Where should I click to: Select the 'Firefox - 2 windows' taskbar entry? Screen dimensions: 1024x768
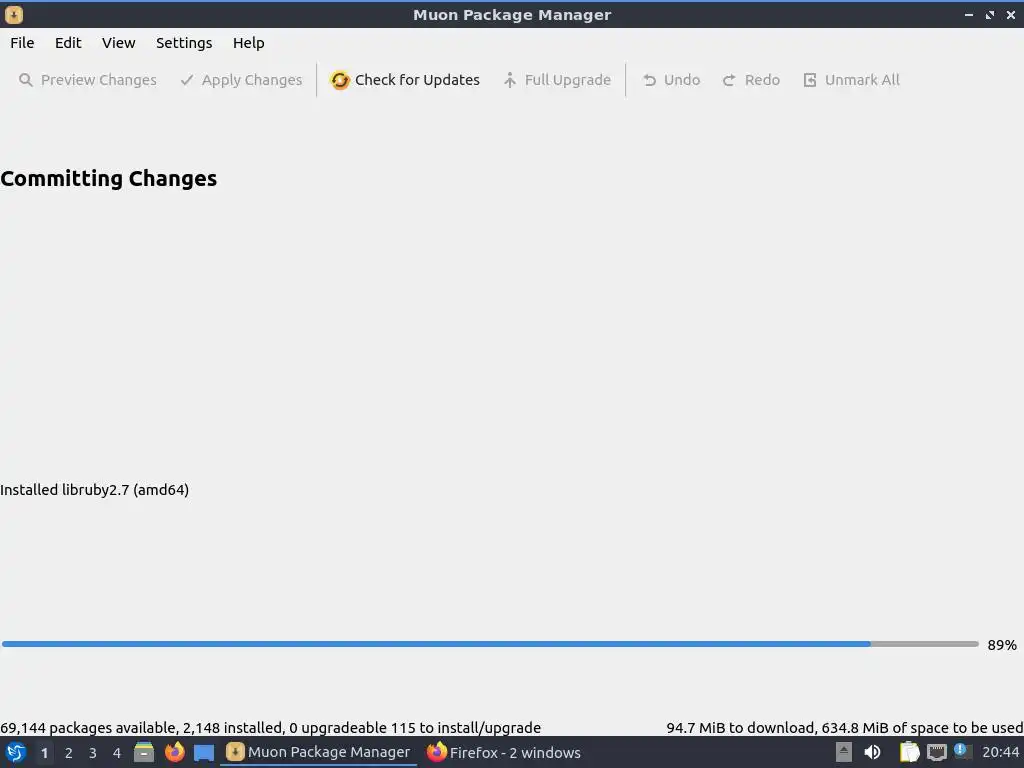coord(504,752)
